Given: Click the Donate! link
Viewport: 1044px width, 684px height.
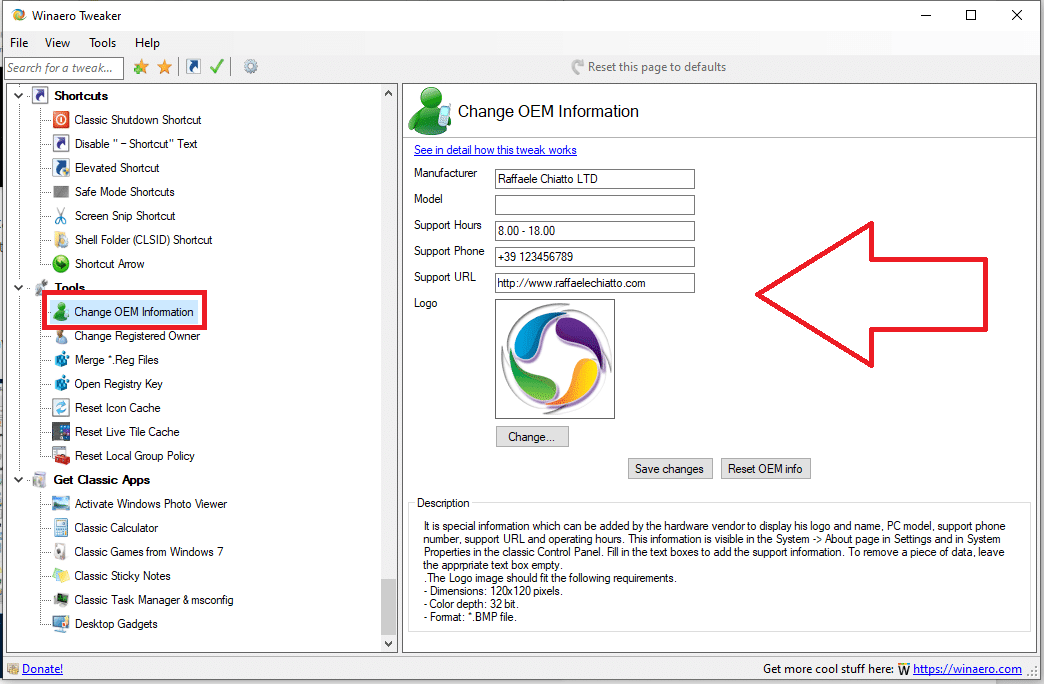Looking at the screenshot, I should click(x=43, y=669).
